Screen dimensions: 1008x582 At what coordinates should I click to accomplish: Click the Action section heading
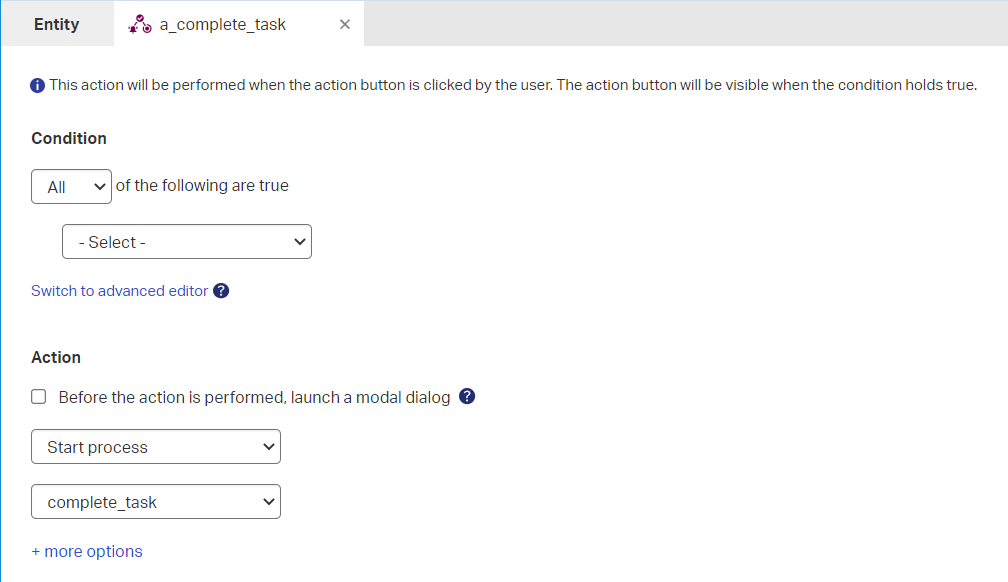coord(56,357)
